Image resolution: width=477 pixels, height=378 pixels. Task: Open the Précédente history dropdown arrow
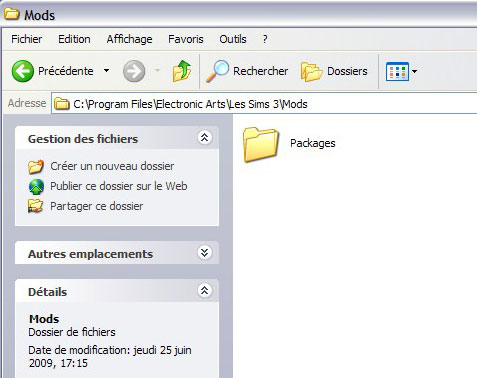[x=106, y=71]
